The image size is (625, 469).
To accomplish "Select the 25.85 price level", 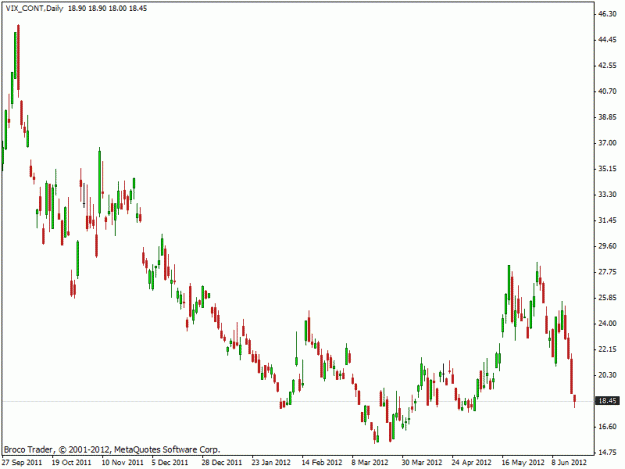I will (x=607, y=298).
